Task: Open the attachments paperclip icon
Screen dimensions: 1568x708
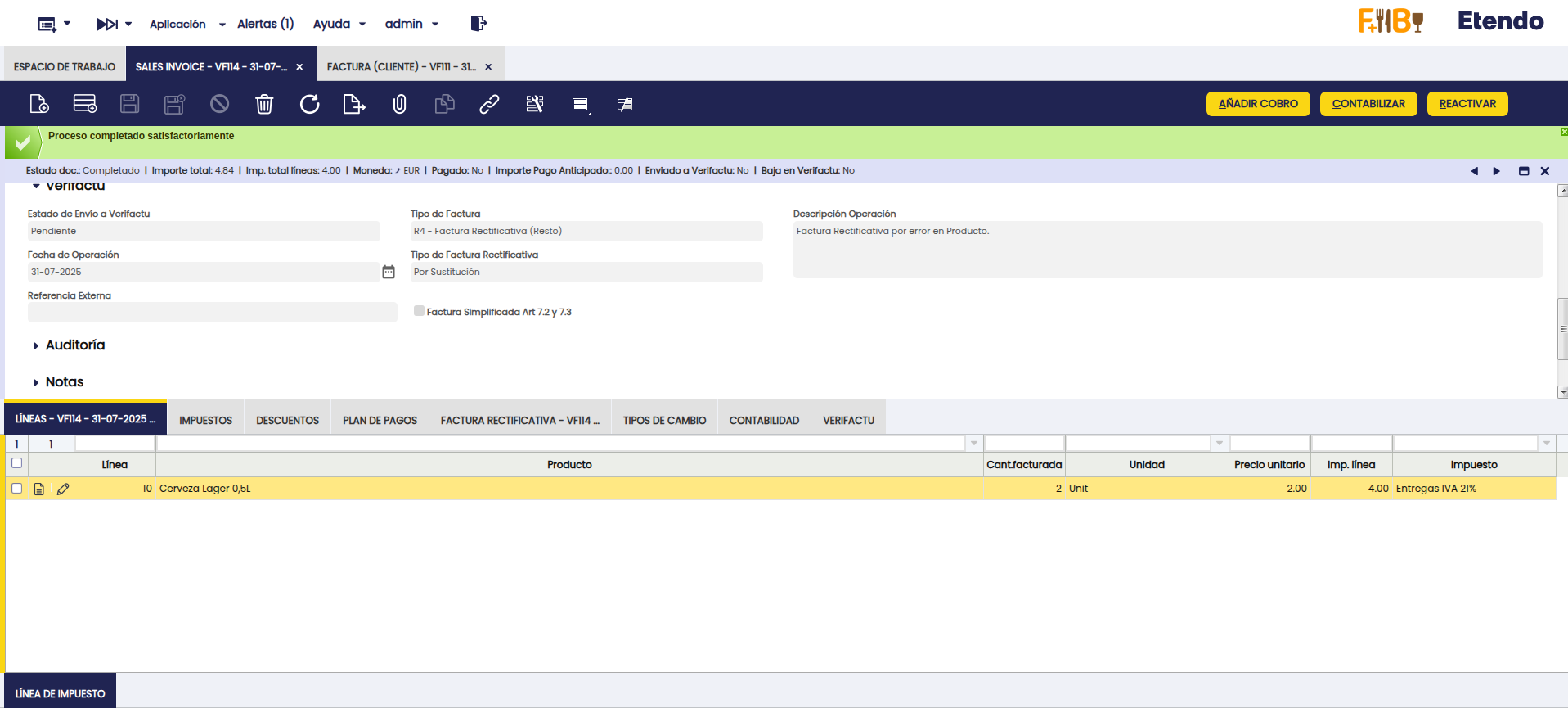Action: click(x=399, y=104)
